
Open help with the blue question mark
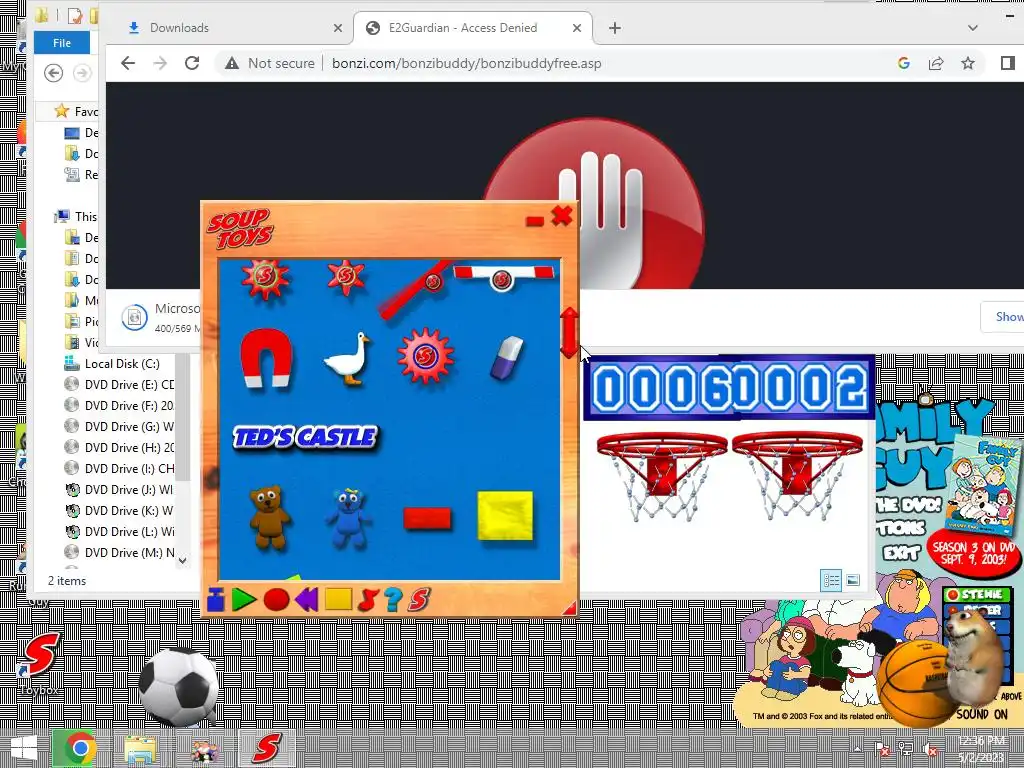[393, 600]
